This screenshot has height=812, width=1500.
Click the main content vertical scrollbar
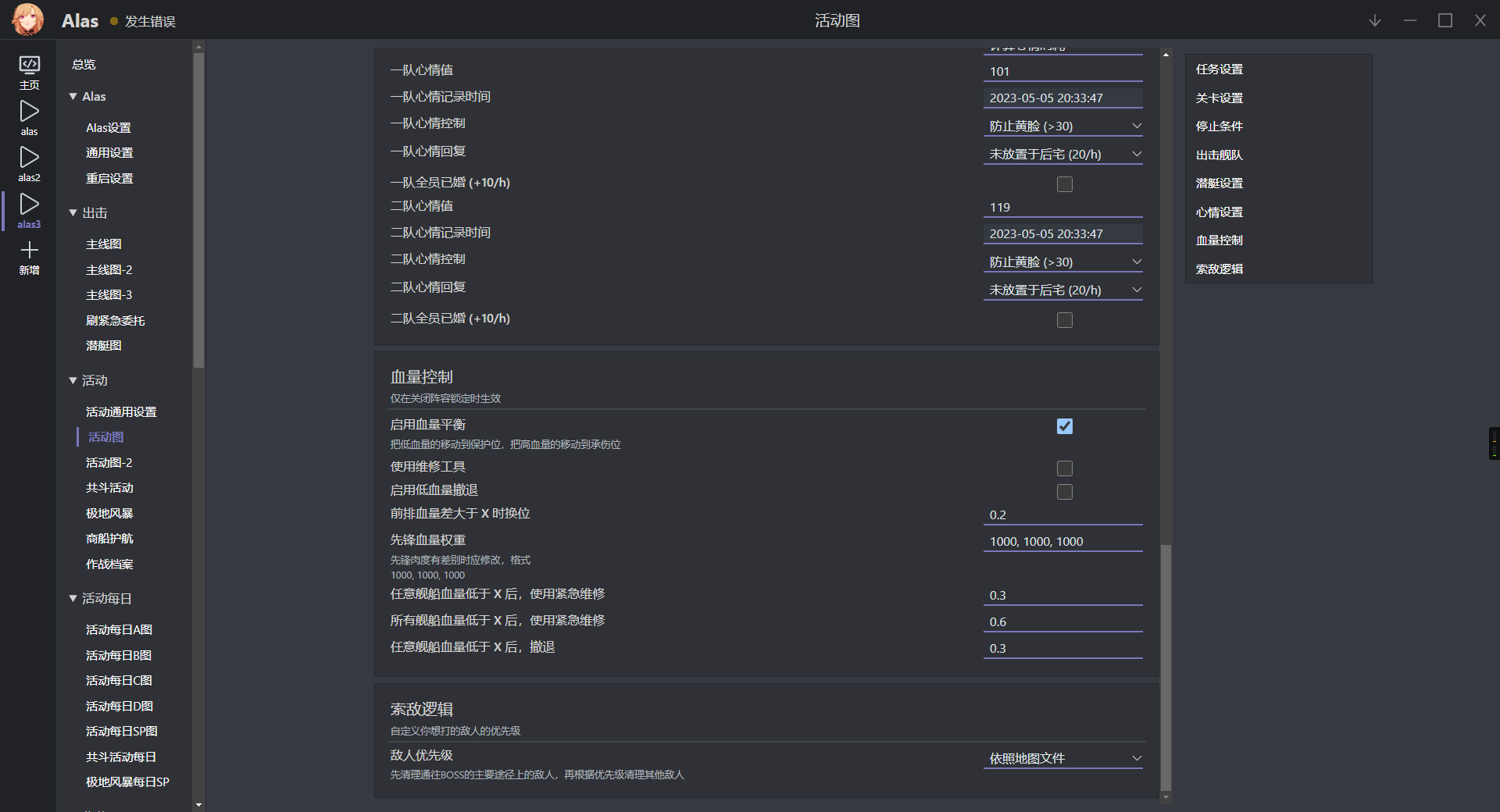1166,668
